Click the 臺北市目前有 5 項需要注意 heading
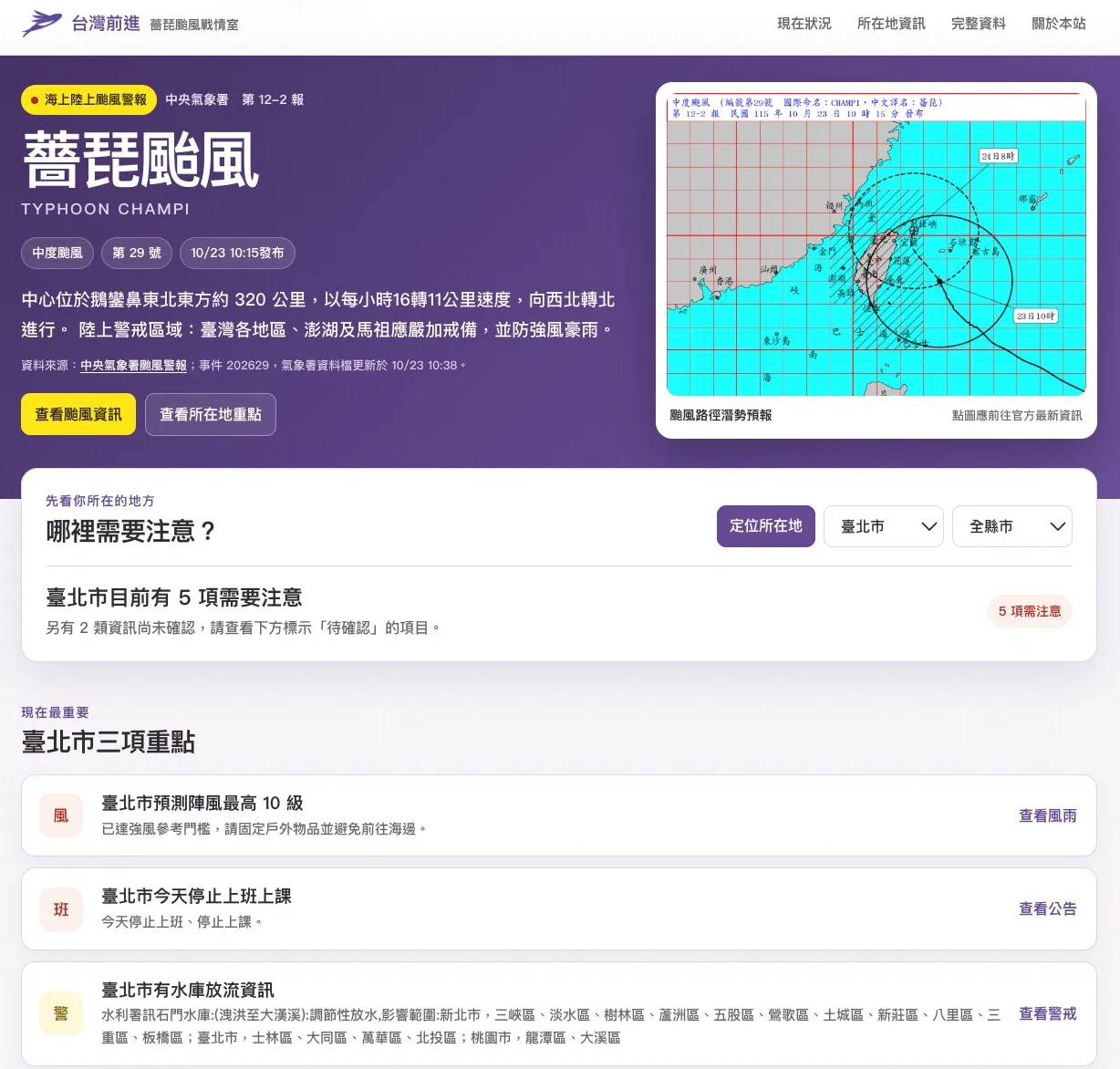 point(174,597)
